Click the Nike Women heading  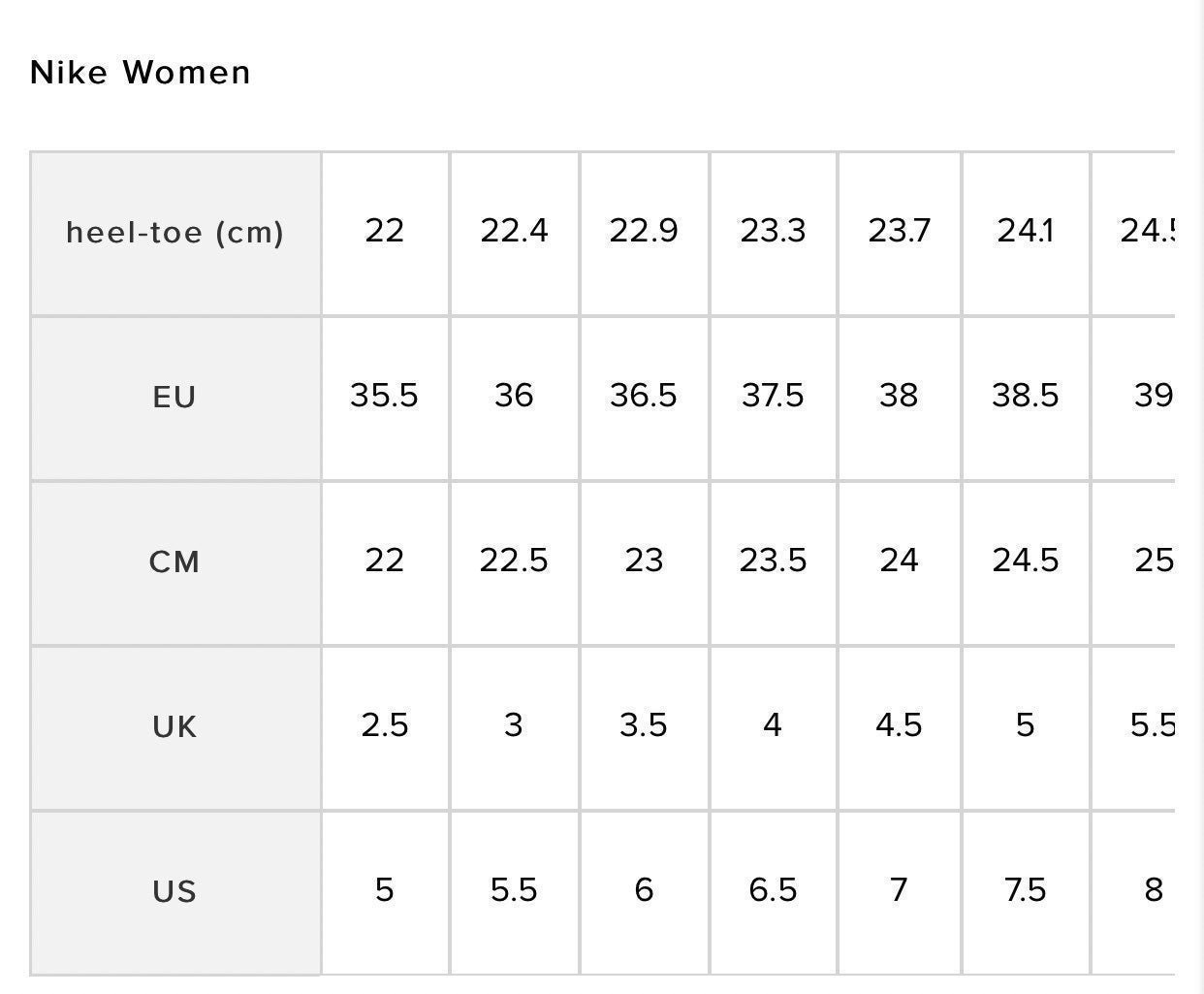141,73
